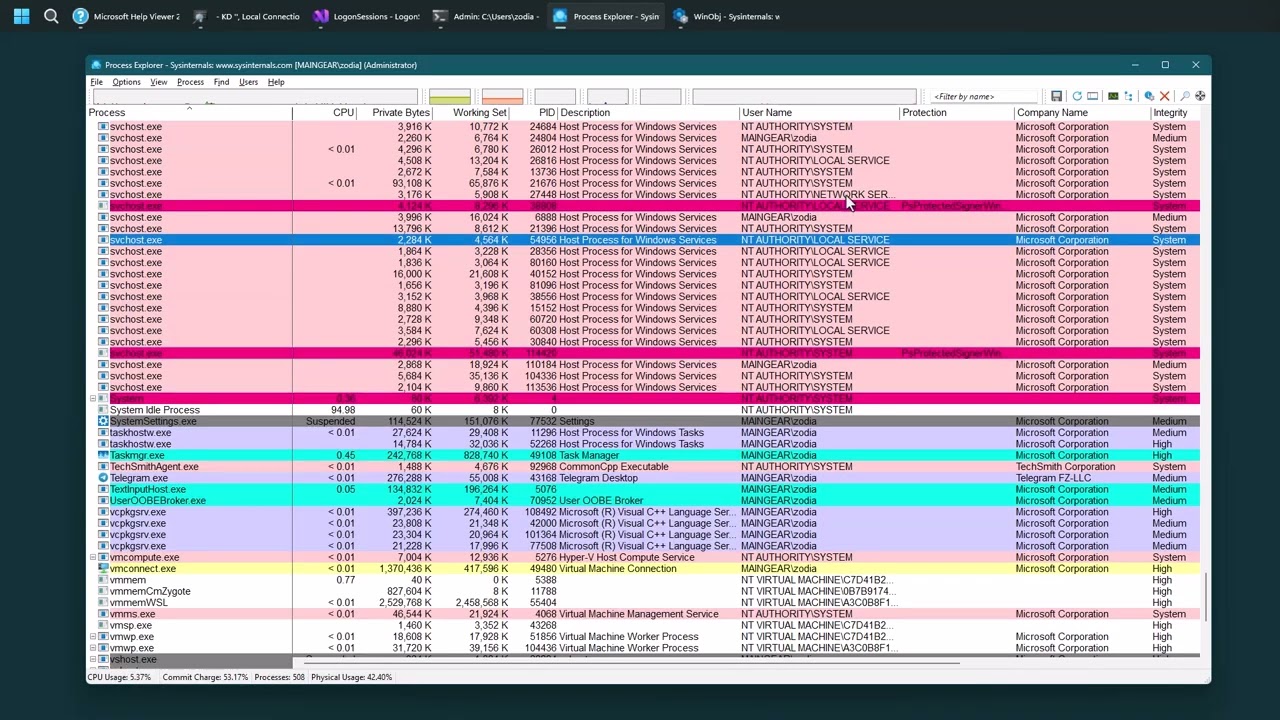Click in the Filter by name field
Image resolution: width=1280 pixels, height=720 pixels.
pyautogui.click(x=985, y=97)
